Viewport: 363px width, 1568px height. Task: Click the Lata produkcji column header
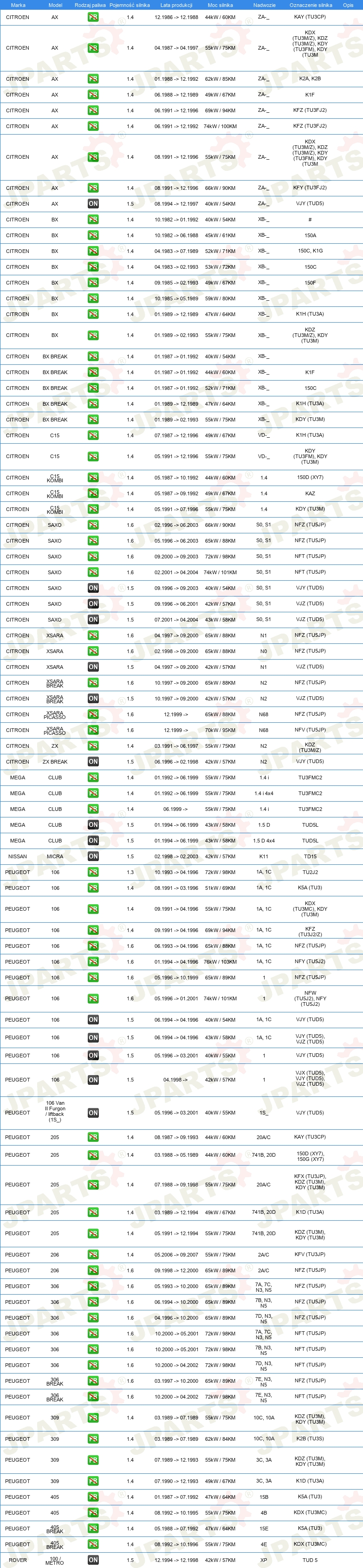click(176, 5)
